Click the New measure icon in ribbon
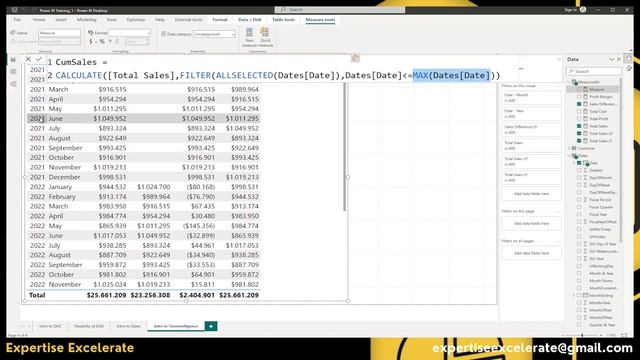Screen dimensions: 640x360 [249, 33]
